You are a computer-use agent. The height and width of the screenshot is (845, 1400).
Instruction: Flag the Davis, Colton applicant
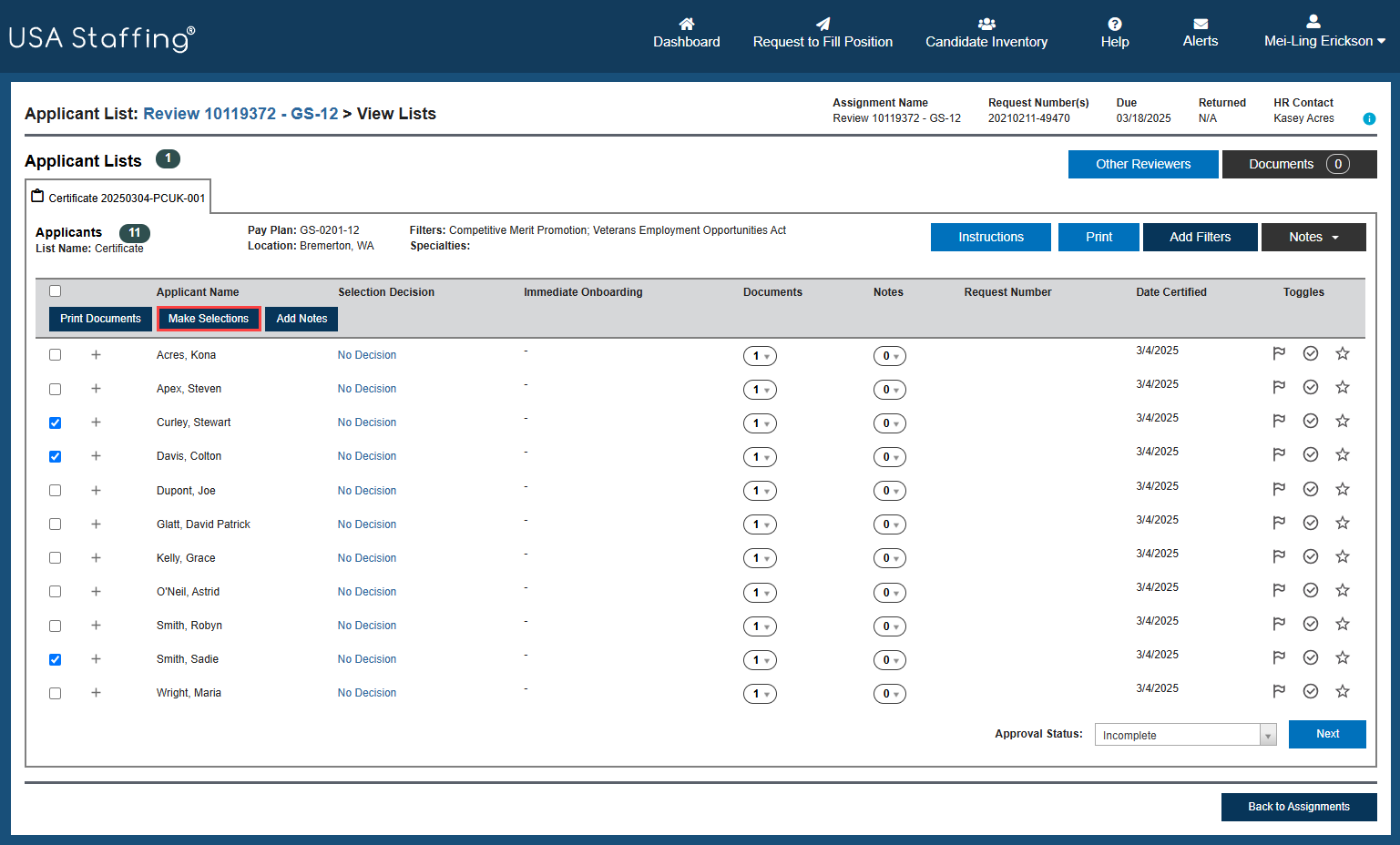(1279, 454)
